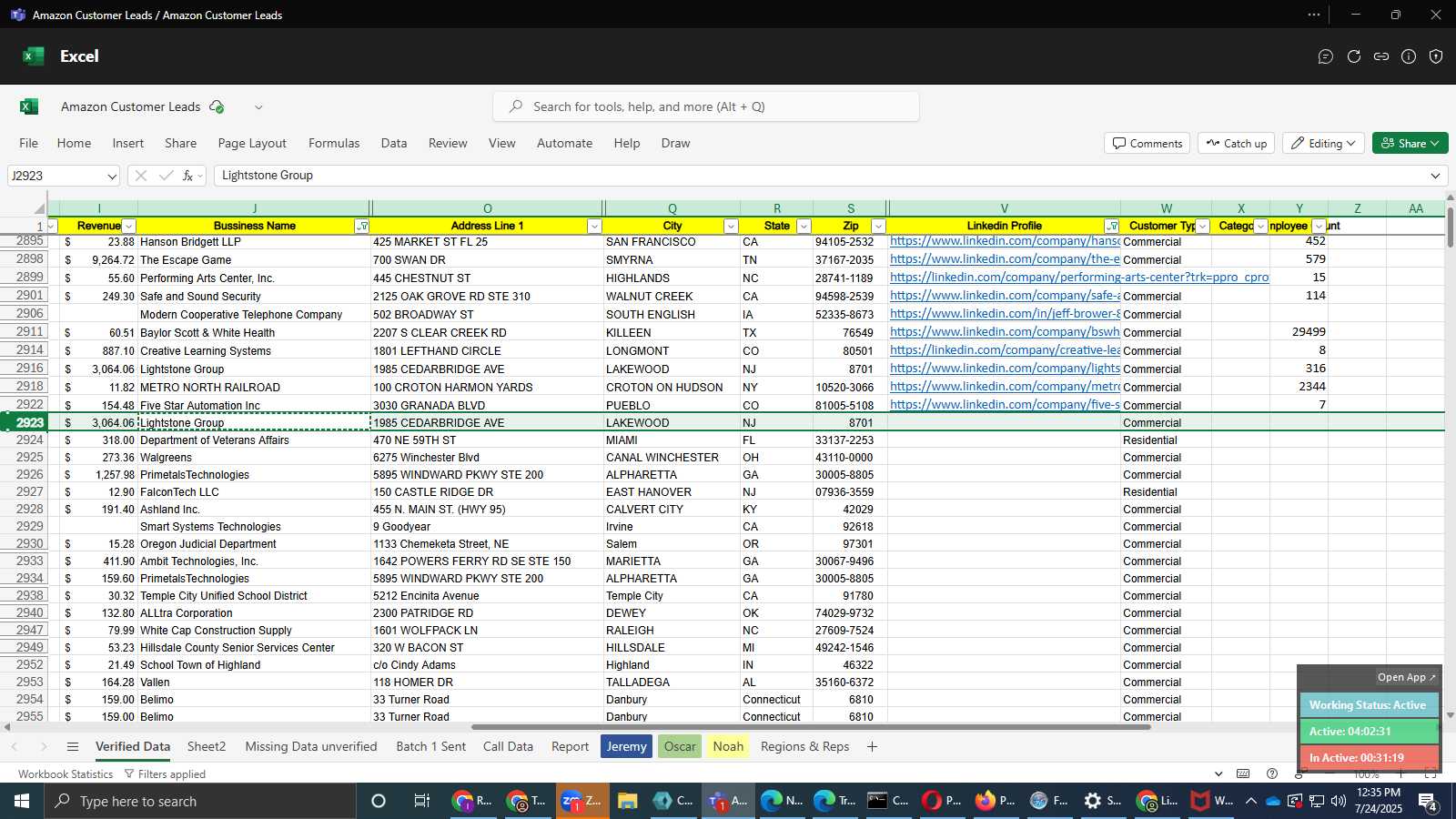The height and width of the screenshot is (819, 1456).
Task: Open Business Name filter dropdown
Action: pyautogui.click(x=361, y=226)
